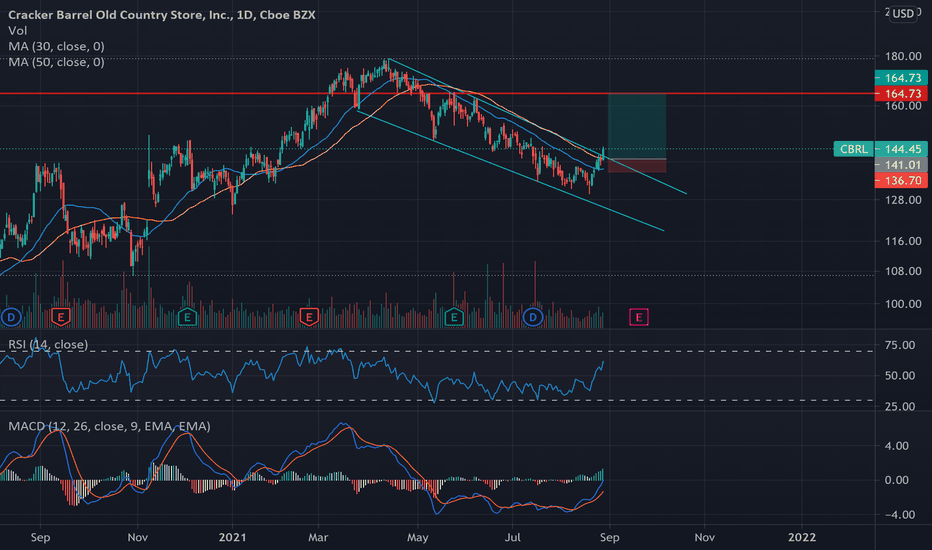The width and height of the screenshot is (932, 550).
Task: Click the 180.00 price axis label
Action: click(x=903, y=56)
